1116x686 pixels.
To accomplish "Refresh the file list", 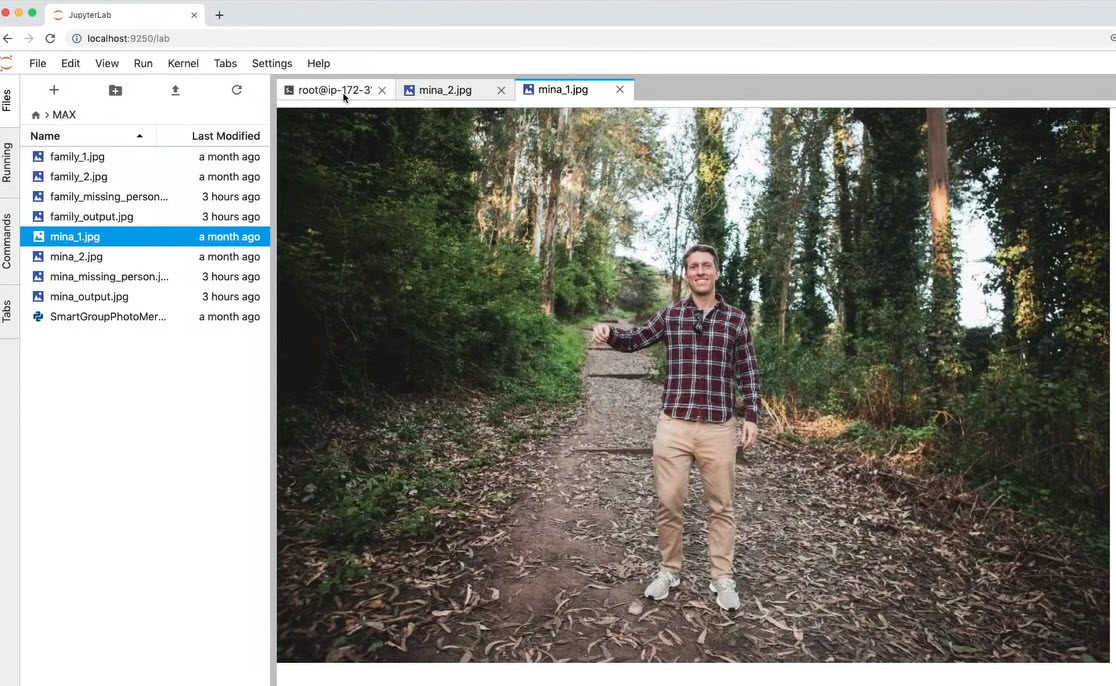I will [237, 90].
